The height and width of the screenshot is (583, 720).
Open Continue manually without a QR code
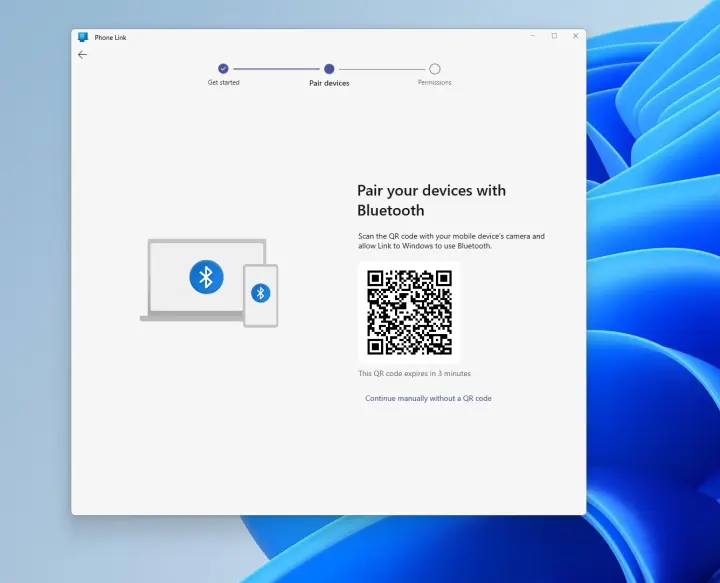pyautogui.click(x=428, y=398)
